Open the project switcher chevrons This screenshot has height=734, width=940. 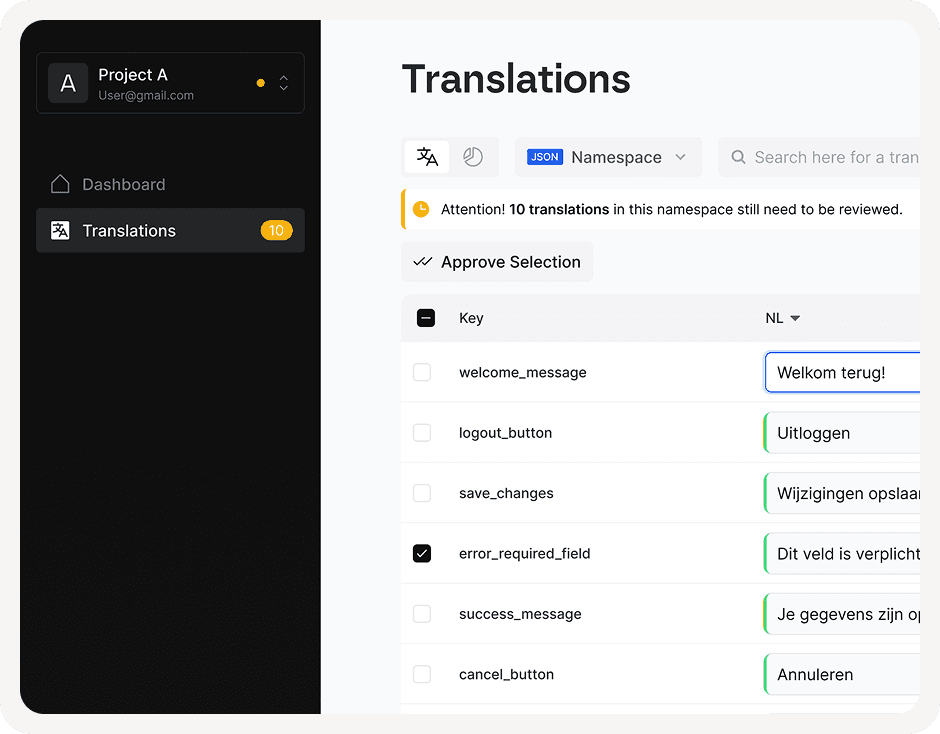point(284,83)
